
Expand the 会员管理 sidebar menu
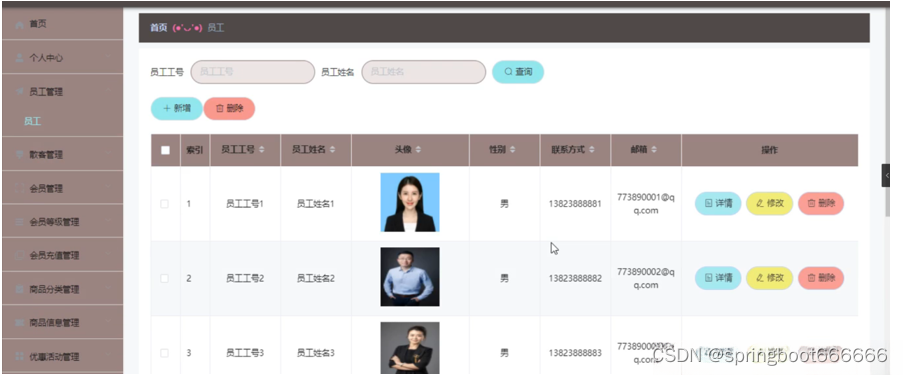(x=62, y=188)
